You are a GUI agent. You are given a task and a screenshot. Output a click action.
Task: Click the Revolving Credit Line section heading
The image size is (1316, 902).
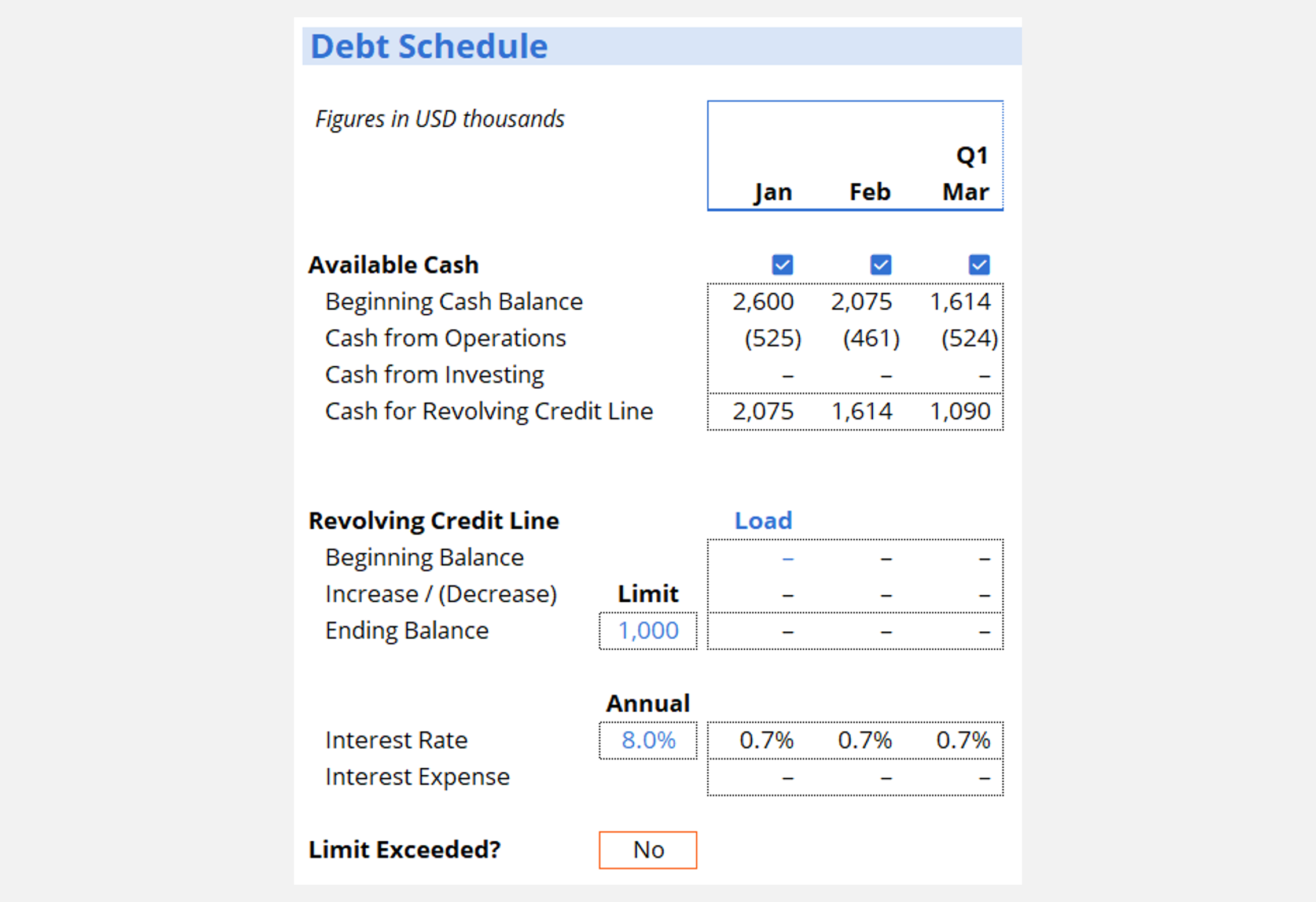tap(433, 521)
